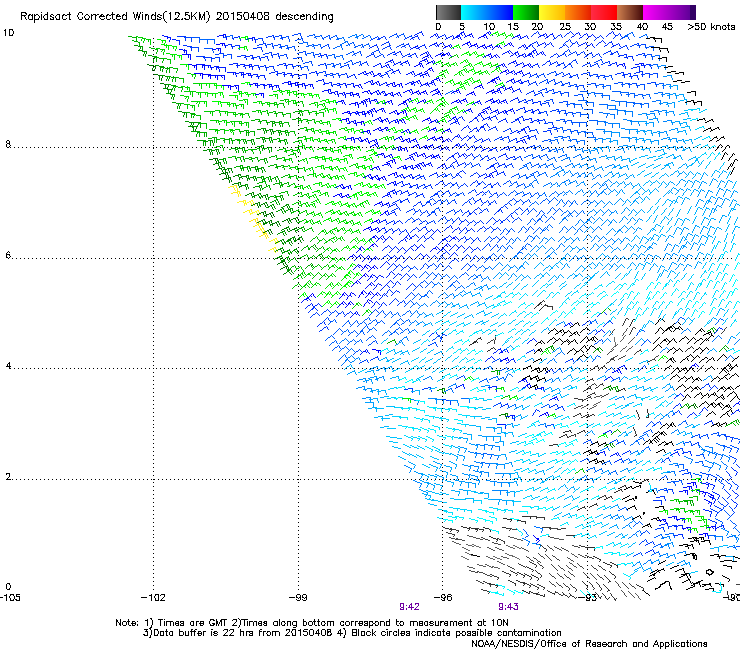This screenshot has width=740, height=650.
Task: Click longitude axis label '-105'
Action: tap(10, 598)
